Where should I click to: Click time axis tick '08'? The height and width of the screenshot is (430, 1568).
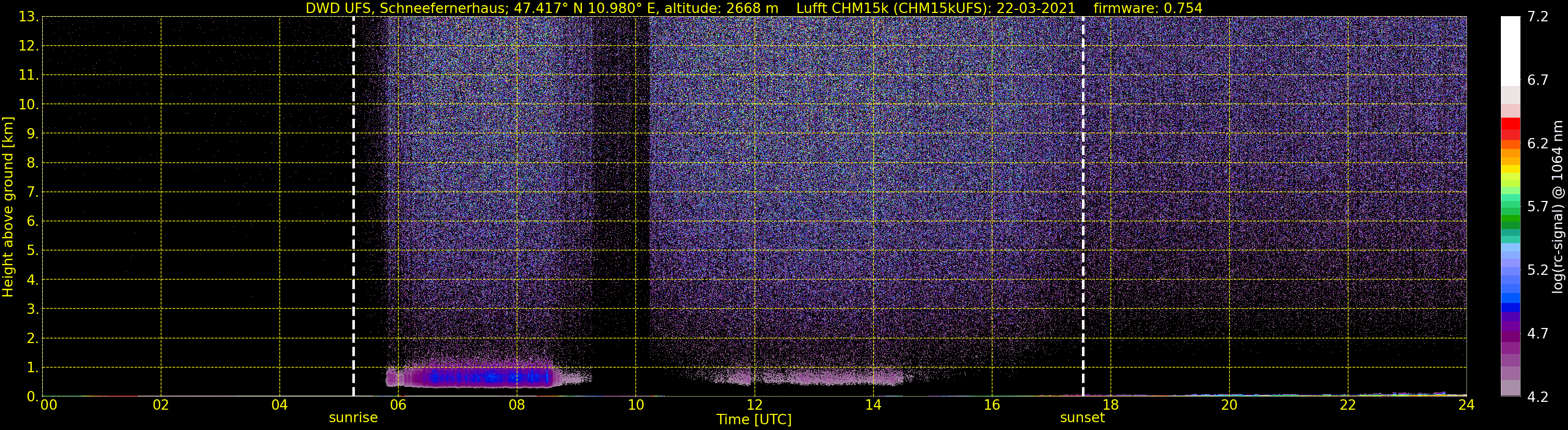[x=517, y=405]
